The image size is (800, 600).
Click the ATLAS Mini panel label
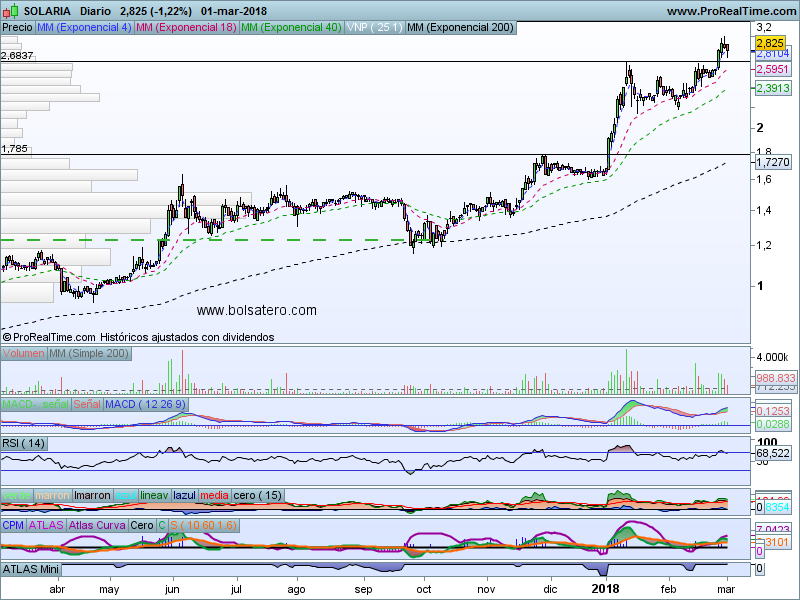tap(32, 569)
